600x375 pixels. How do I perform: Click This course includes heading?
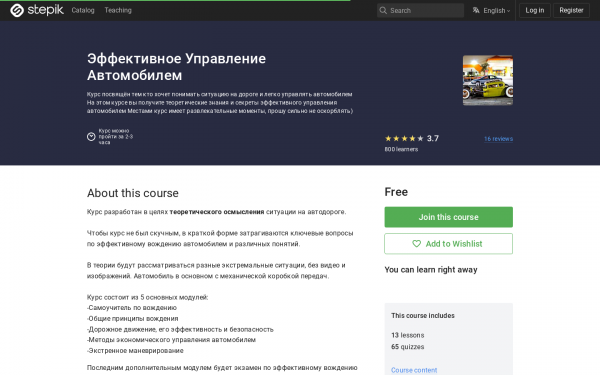coord(423,316)
